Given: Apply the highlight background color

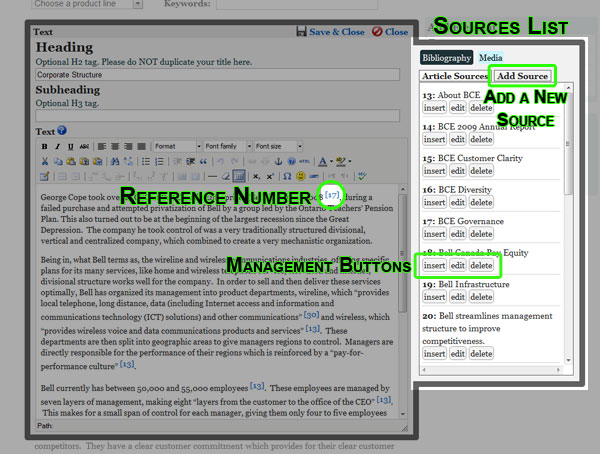Looking at the screenshot, I should pyautogui.click(x=340, y=161).
